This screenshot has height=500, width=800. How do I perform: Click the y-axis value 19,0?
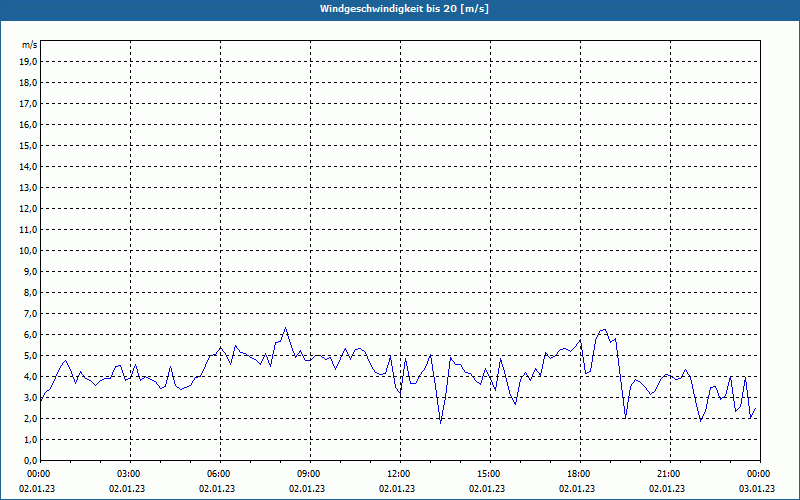(28, 62)
